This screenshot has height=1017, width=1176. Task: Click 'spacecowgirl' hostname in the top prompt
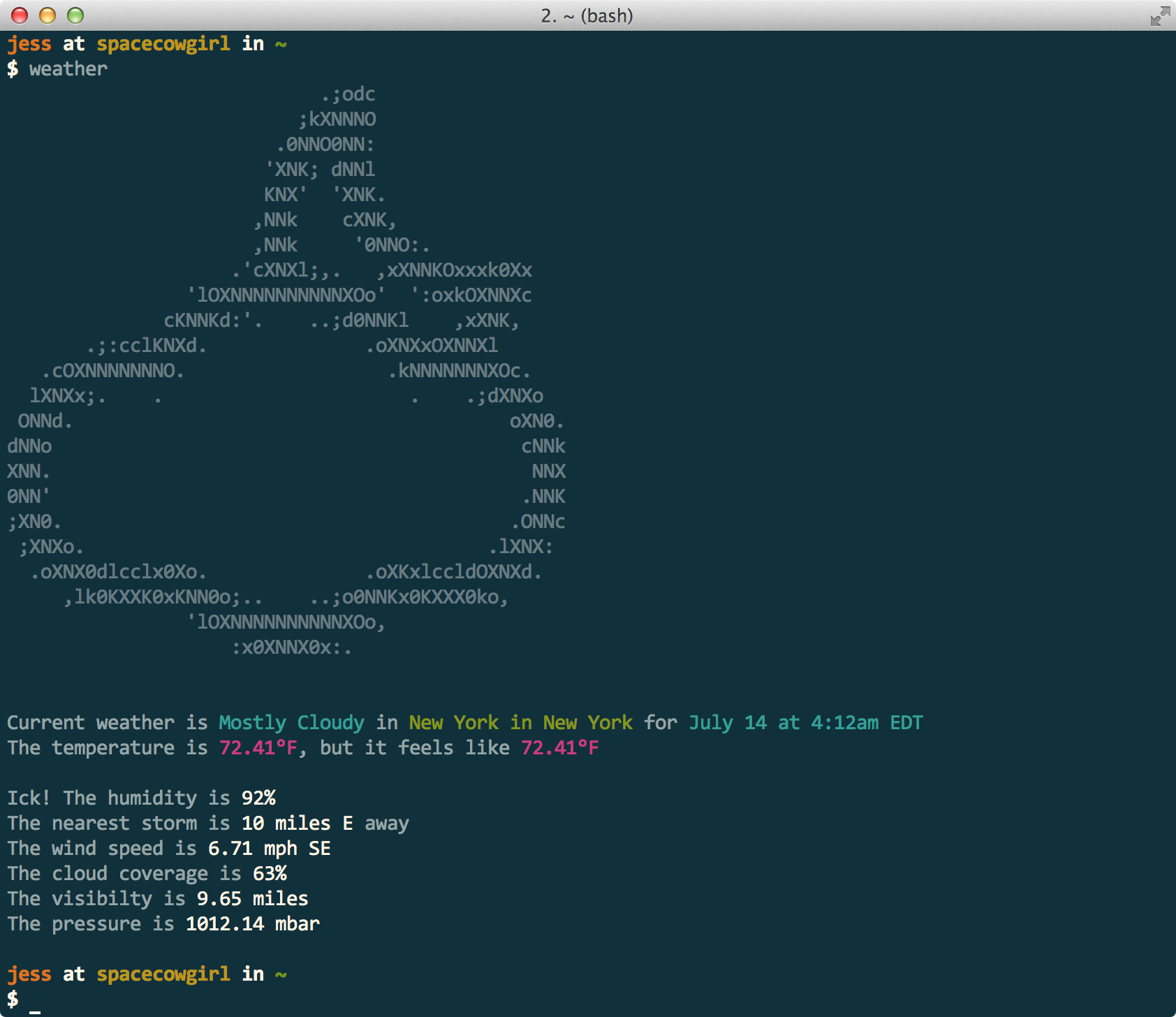(163, 44)
